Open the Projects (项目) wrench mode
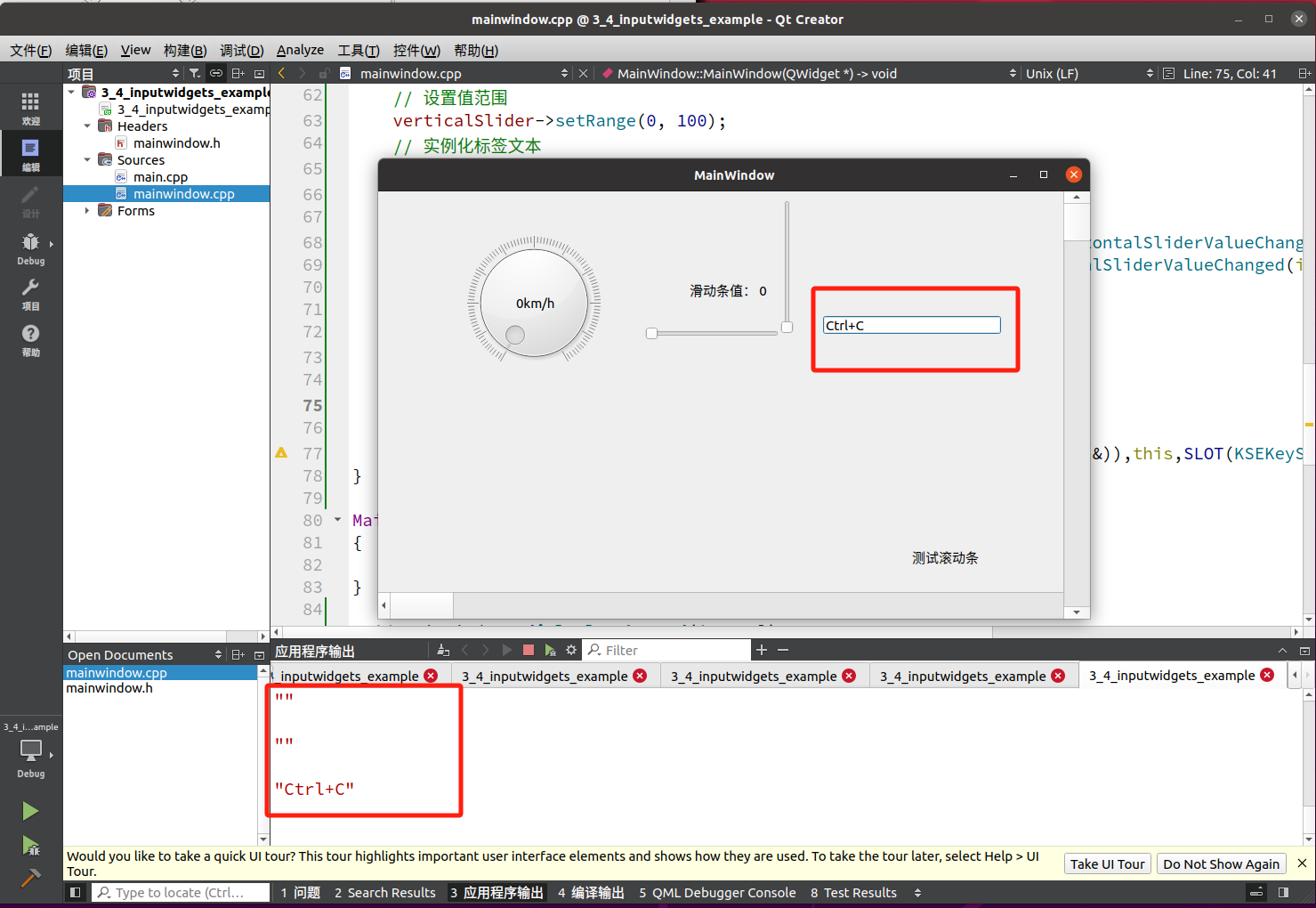This screenshot has width=1316, height=908. [x=30, y=294]
